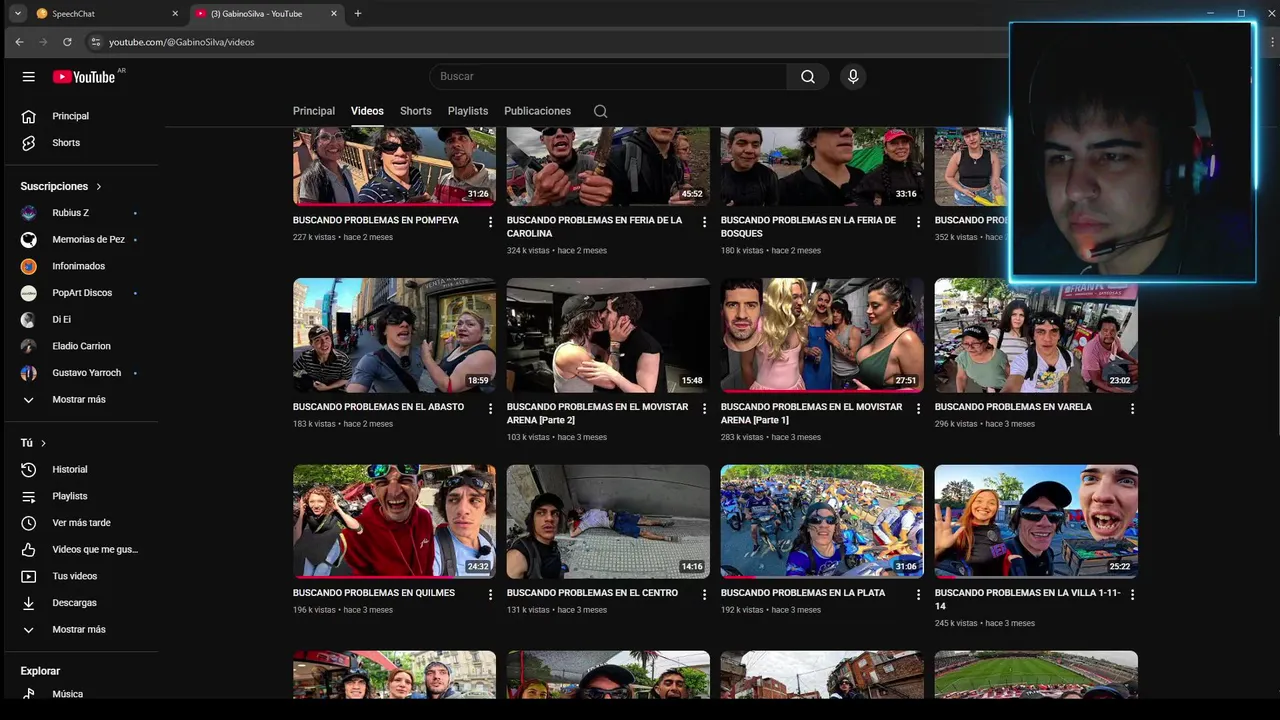
Task: Reload the page in browser
Action: [67, 42]
